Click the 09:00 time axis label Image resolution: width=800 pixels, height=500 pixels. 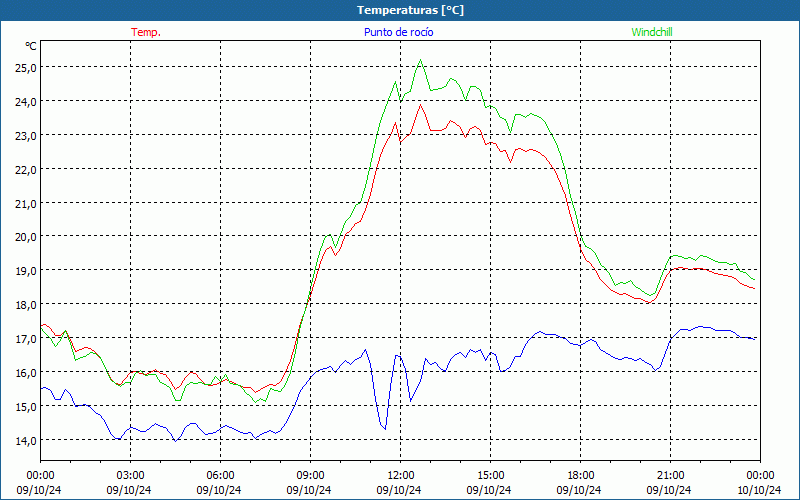(x=310, y=476)
